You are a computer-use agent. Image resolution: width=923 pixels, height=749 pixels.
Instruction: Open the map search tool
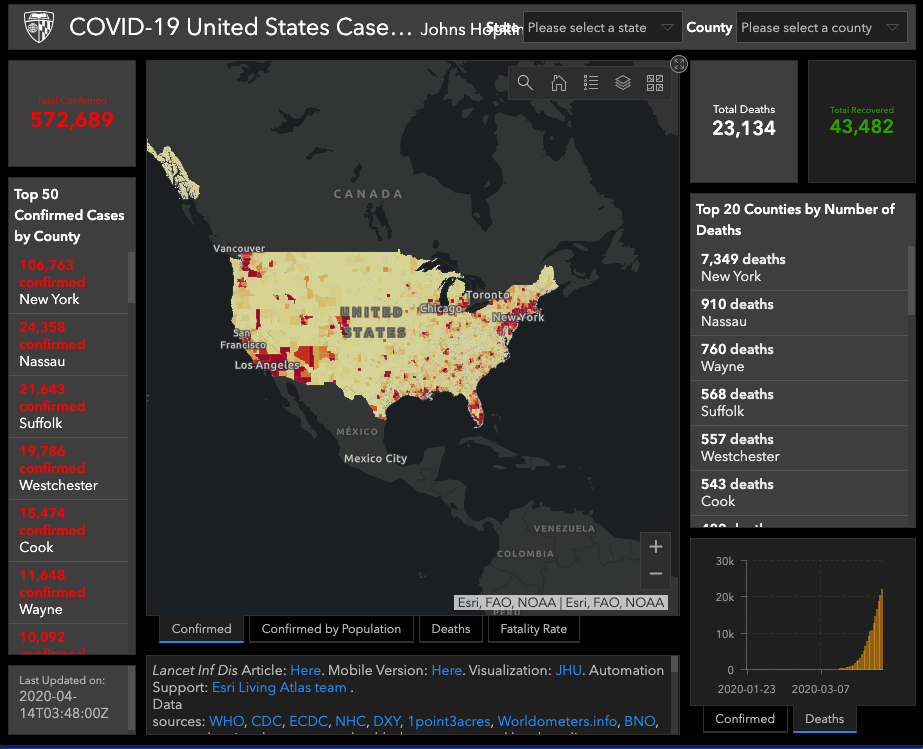pos(525,83)
